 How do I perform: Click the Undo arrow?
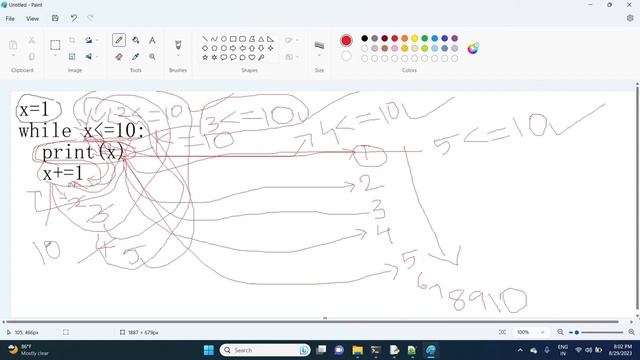(73, 18)
